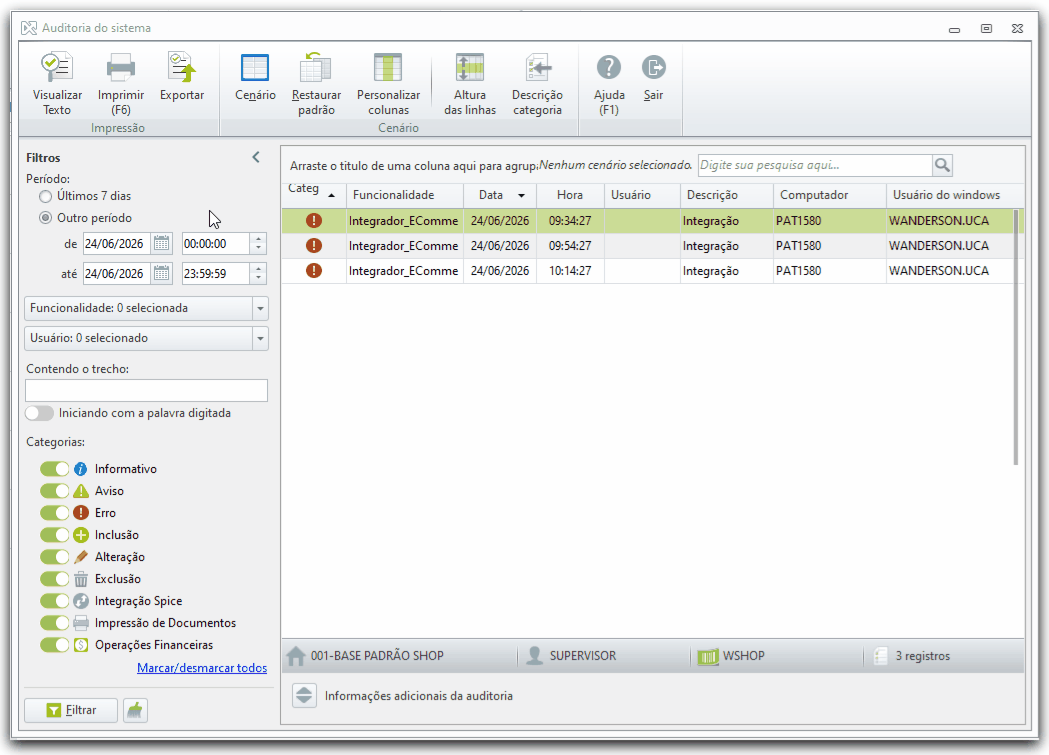Open Visualizar Texto from the toolbar
Screen dimensions: 1049x755
coord(58,84)
